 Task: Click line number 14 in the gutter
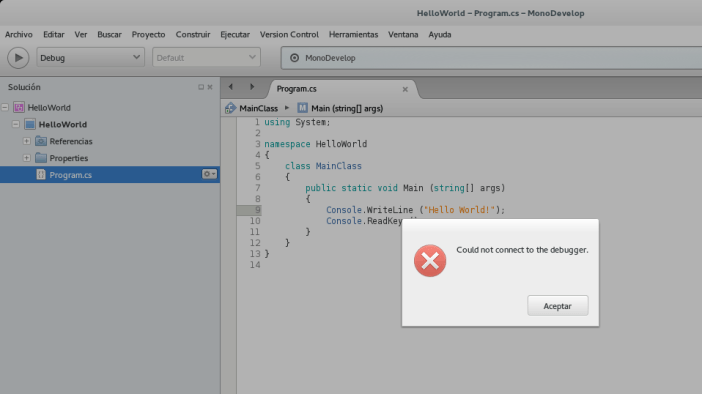255,265
